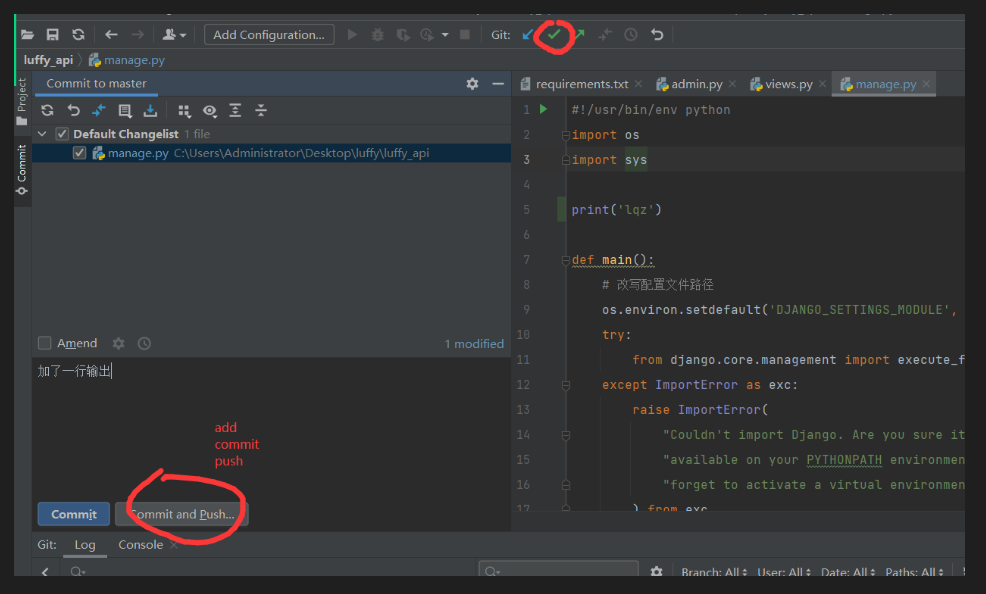Click Rollback in the commit toolbar
The image size is (986, 594).
tap(74, 111)
